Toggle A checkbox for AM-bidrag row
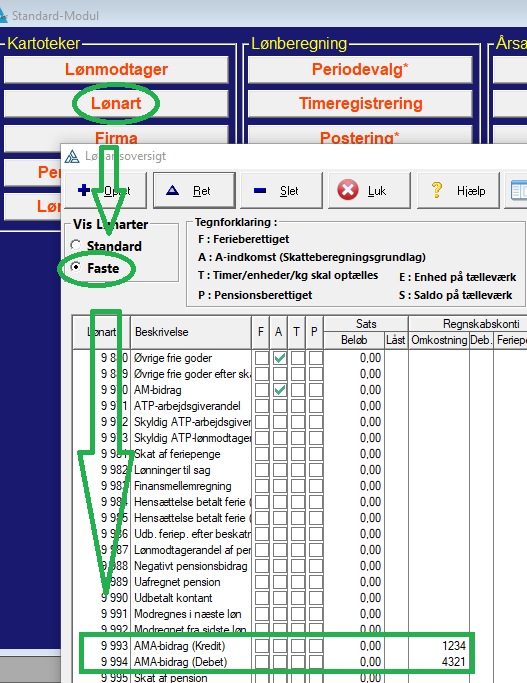The height and width of the screenshot is (683, 527). pyautogui.click(x=280, y=390)
